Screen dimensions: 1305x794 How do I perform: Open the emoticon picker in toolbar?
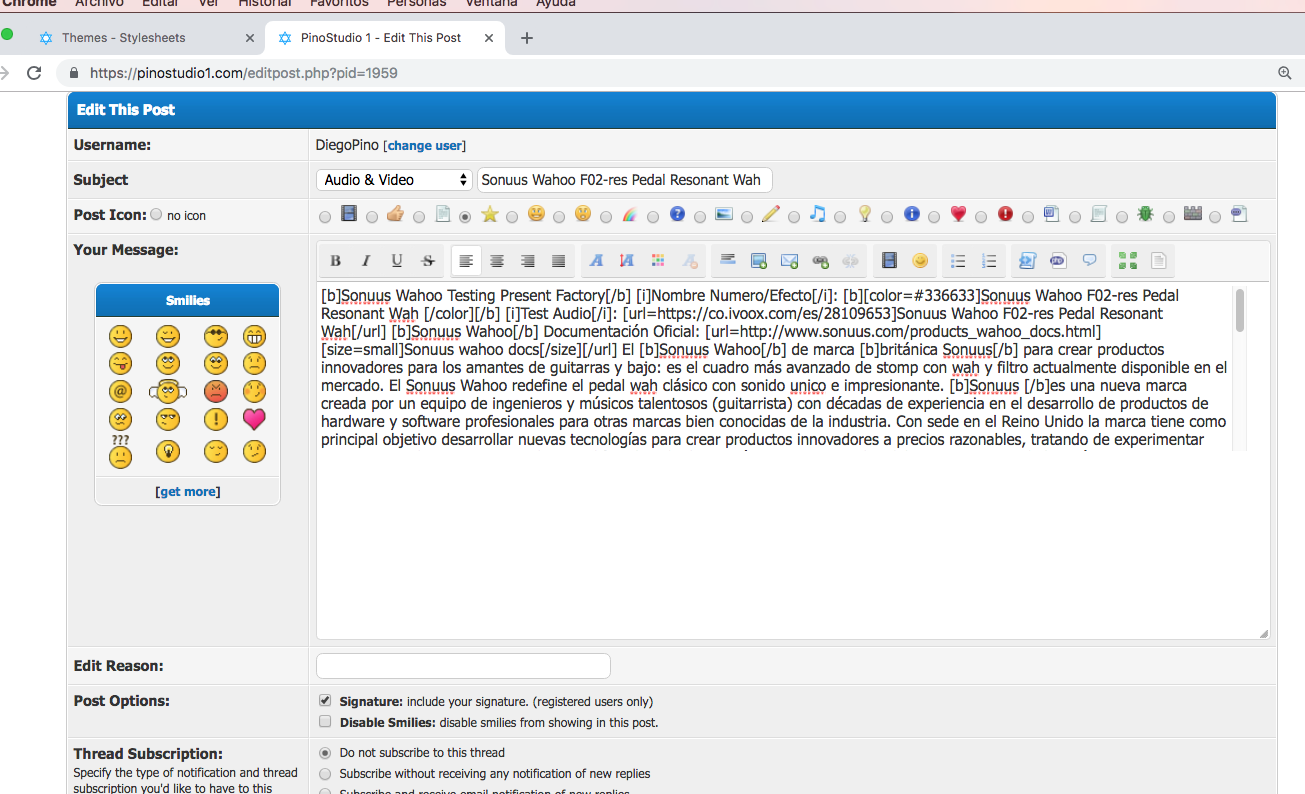pos(920,261)
